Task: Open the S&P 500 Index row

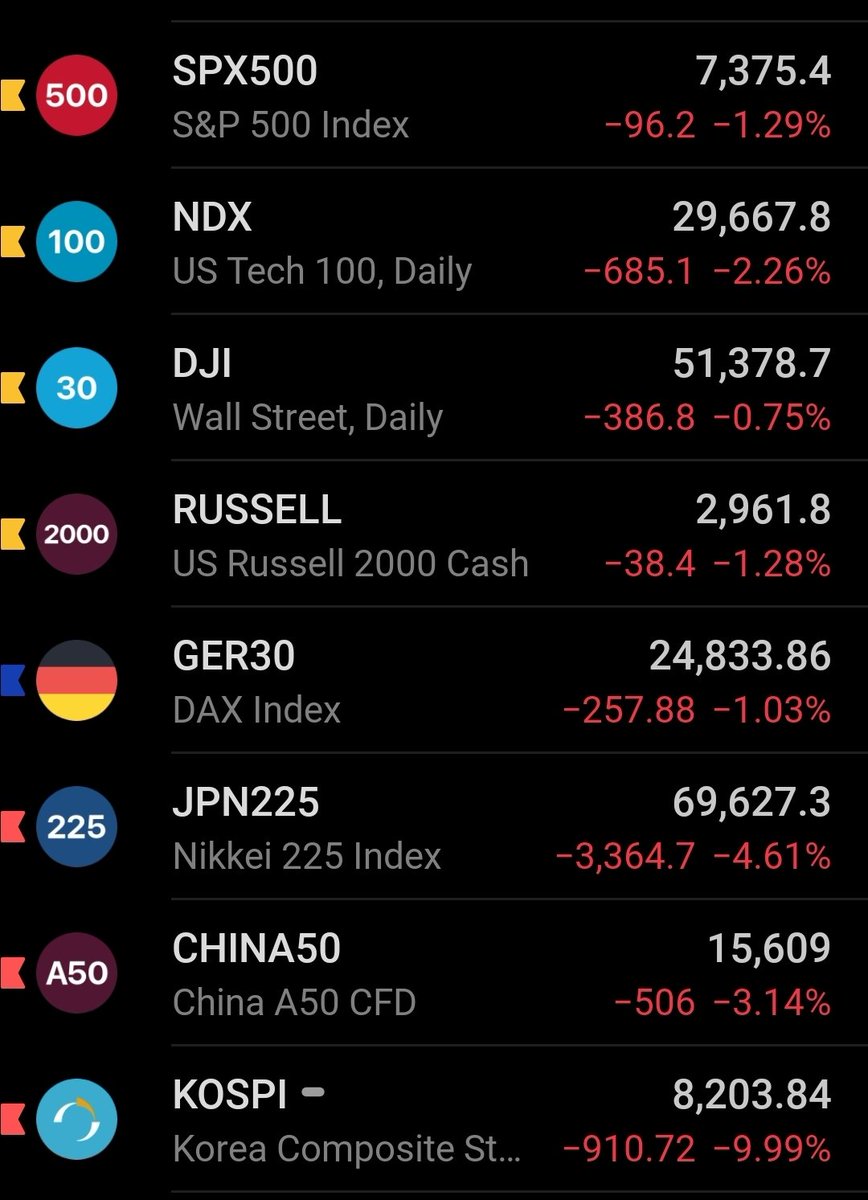Action: 502,96
